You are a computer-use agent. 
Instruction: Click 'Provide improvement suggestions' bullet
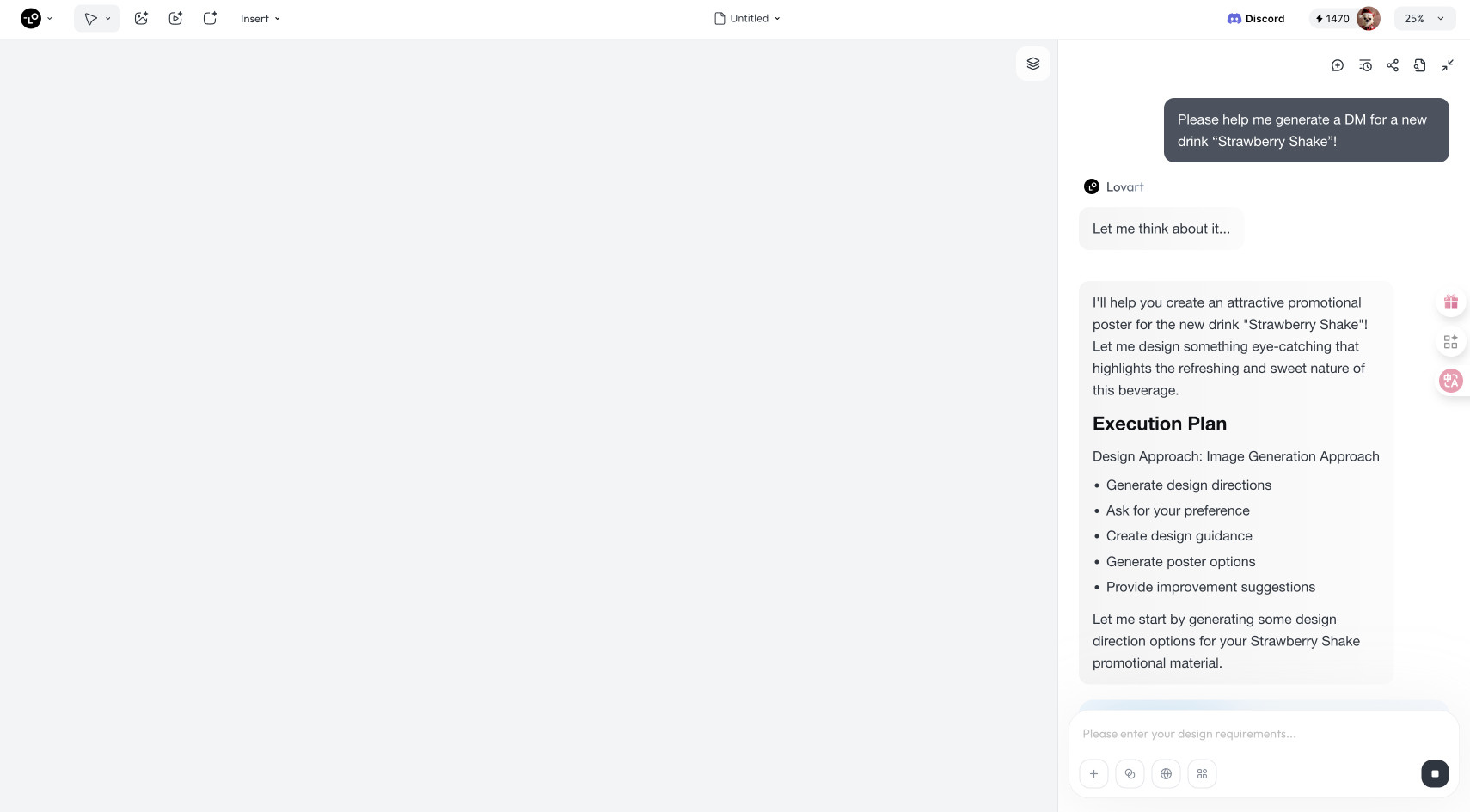[x=1210, y=588]
